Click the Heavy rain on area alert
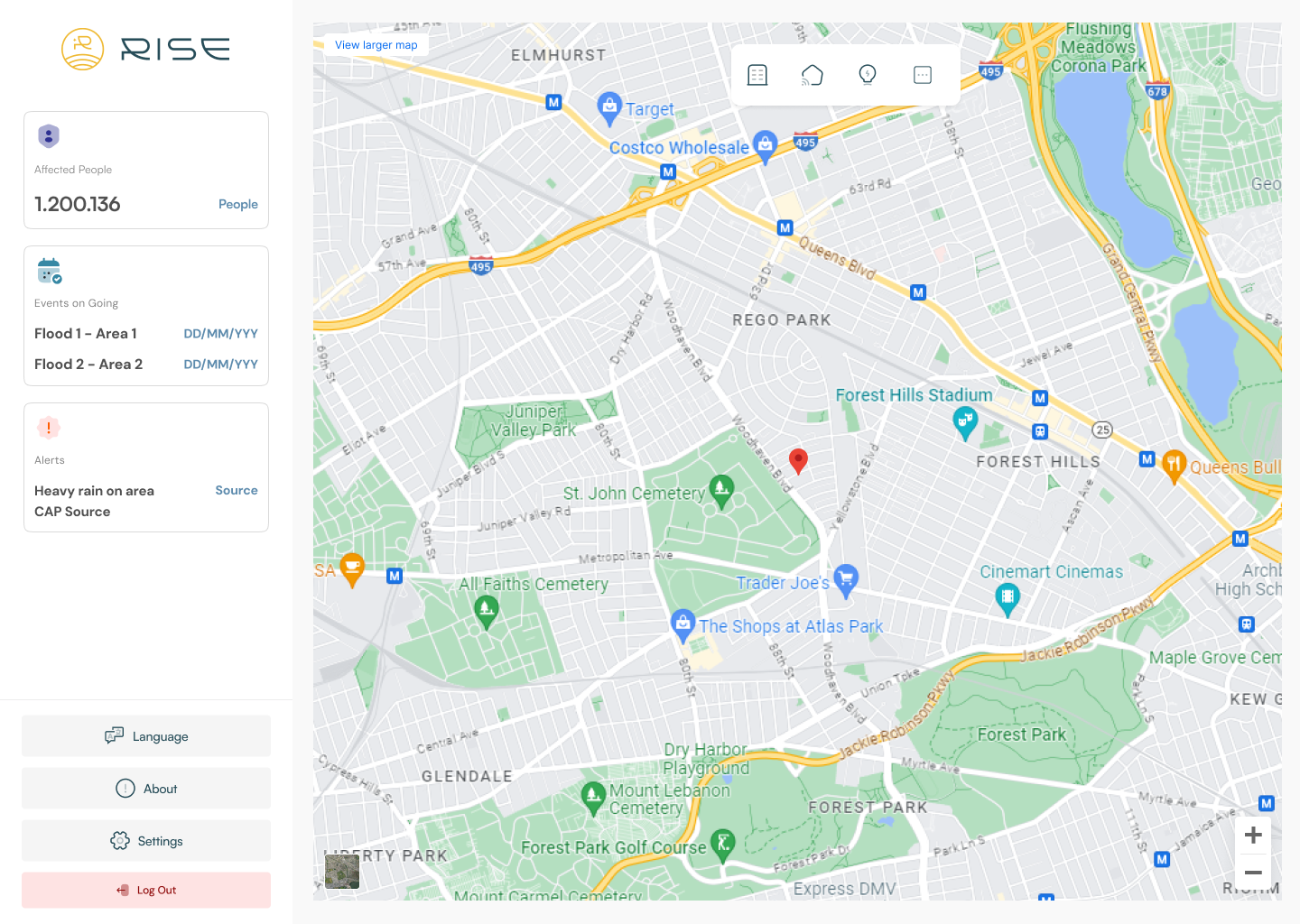 [94, 491]
